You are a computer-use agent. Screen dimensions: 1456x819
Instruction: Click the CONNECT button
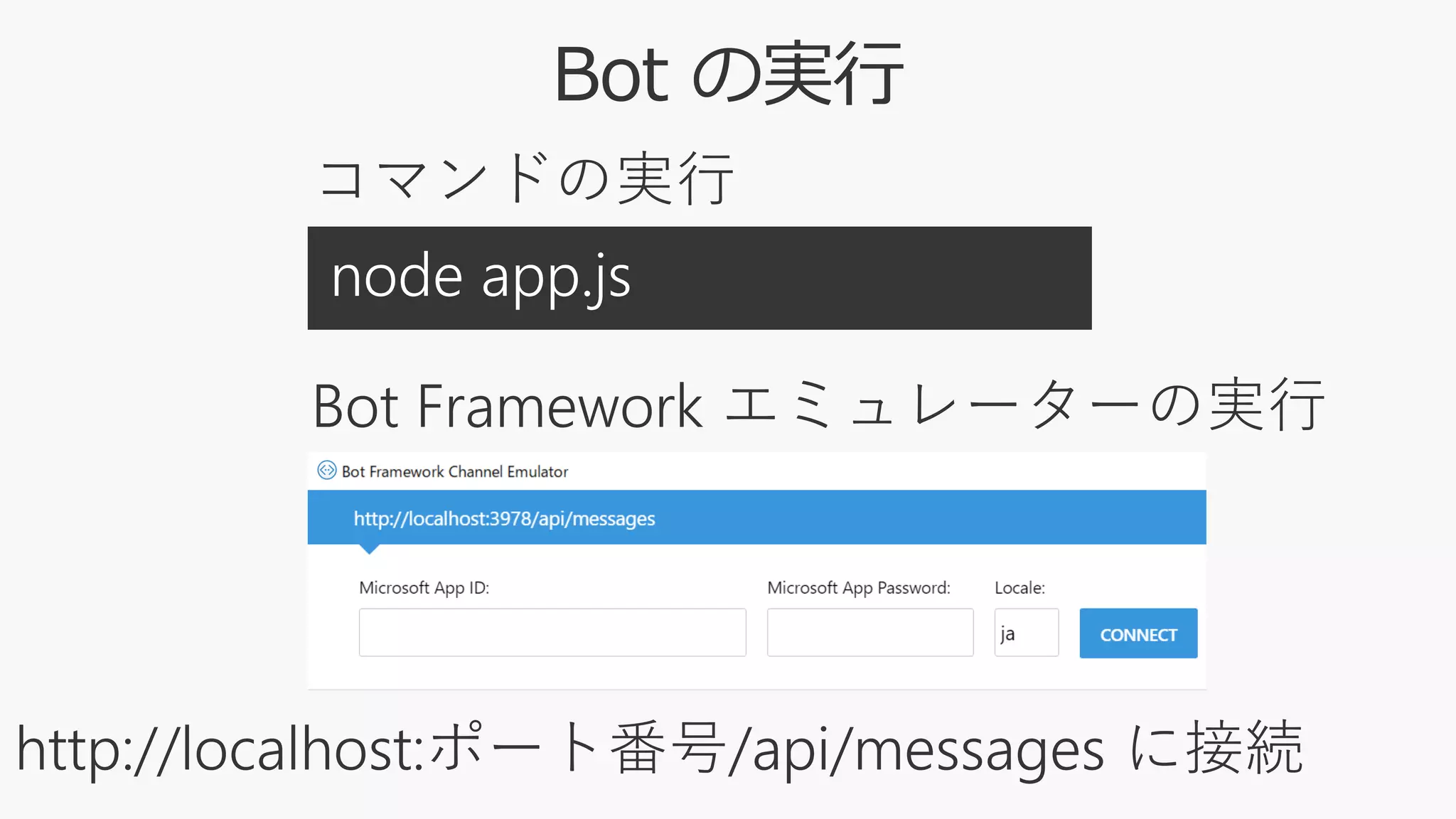click(1138, 633)
